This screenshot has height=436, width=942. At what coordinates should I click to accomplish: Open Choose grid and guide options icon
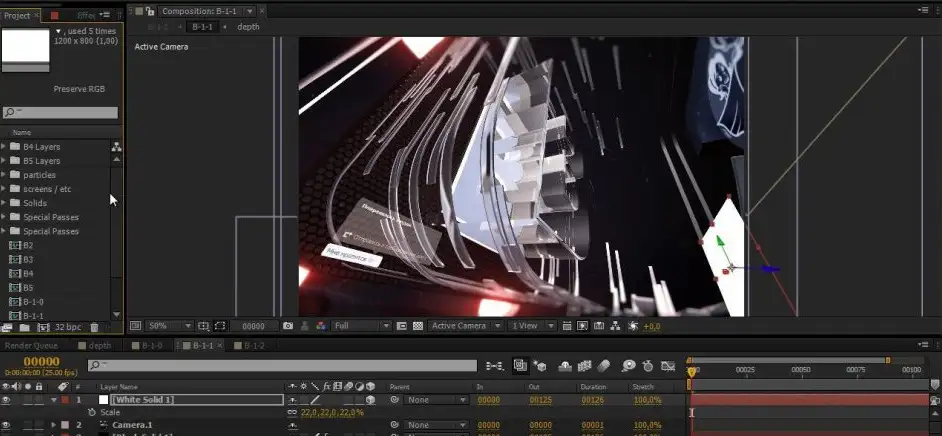(204, 325)
